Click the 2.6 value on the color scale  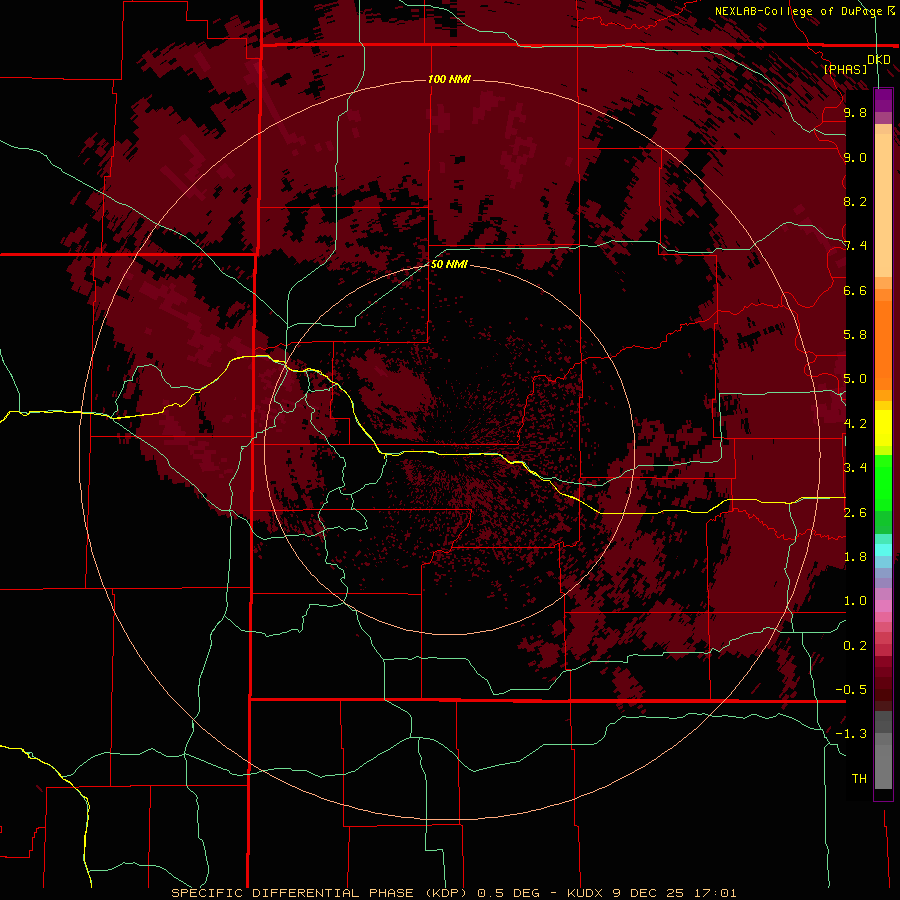point(855,513)
